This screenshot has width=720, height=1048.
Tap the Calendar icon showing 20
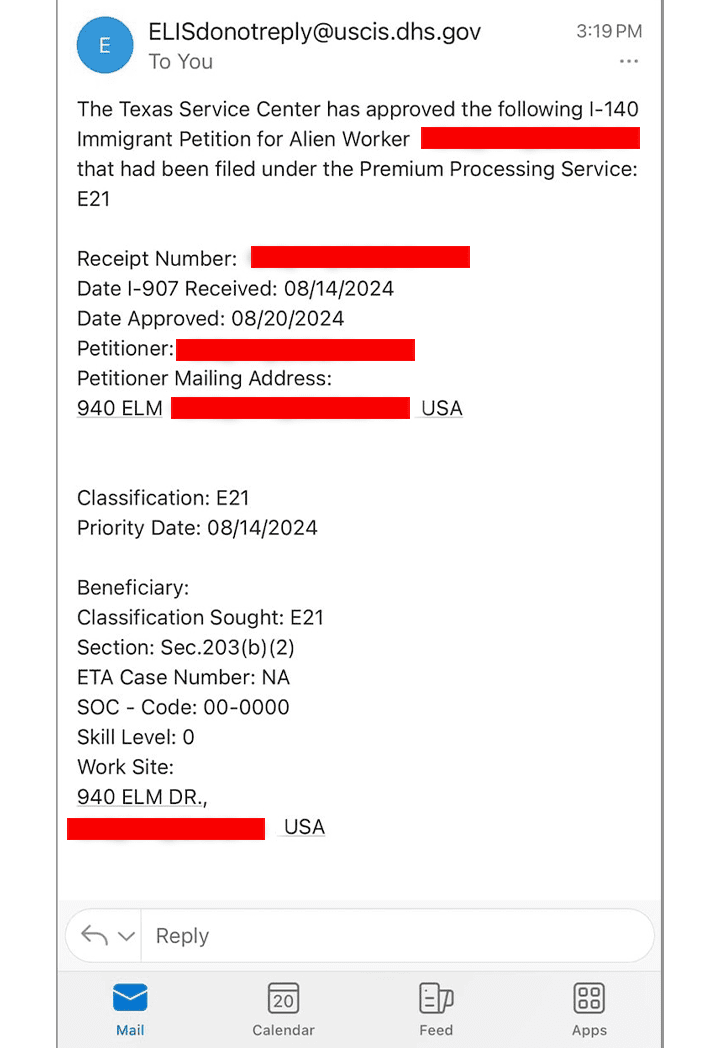pos(283,998)
